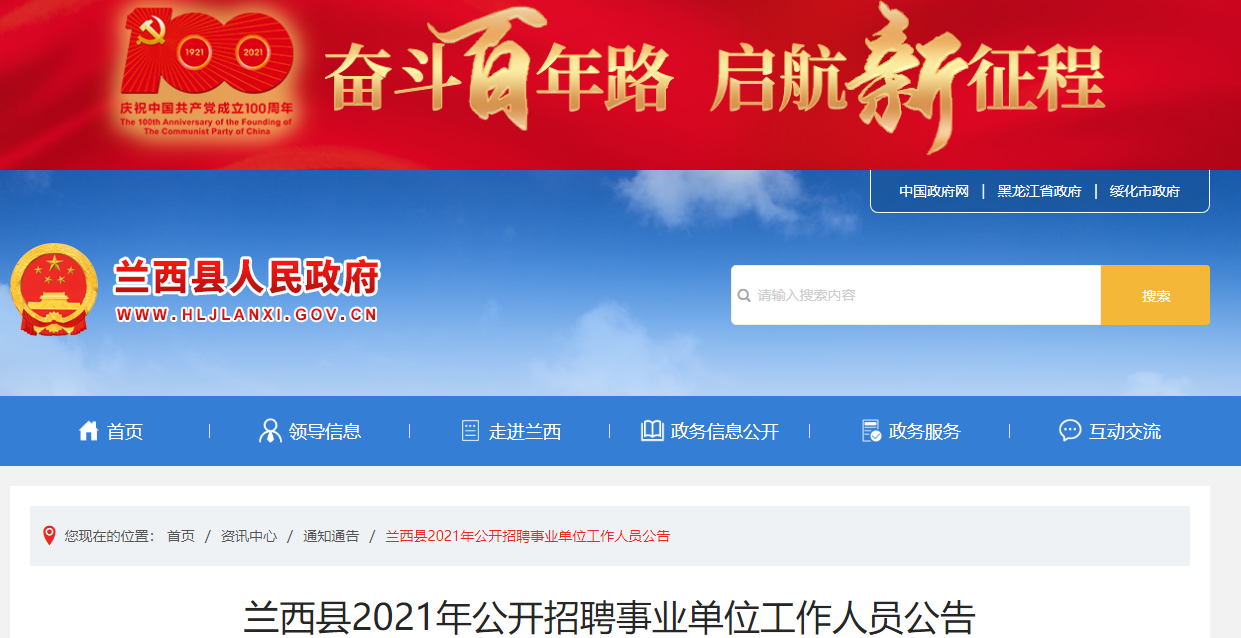
Task: Click the person icon beside 领导信息
Action: point(270,431)
